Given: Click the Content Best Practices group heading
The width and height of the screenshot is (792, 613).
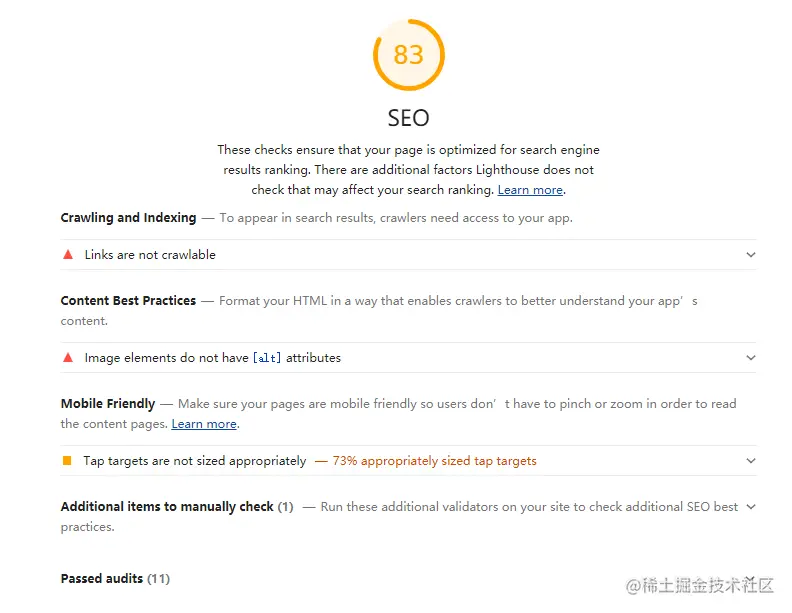Looking at the screenshot, I should [128, 300].
